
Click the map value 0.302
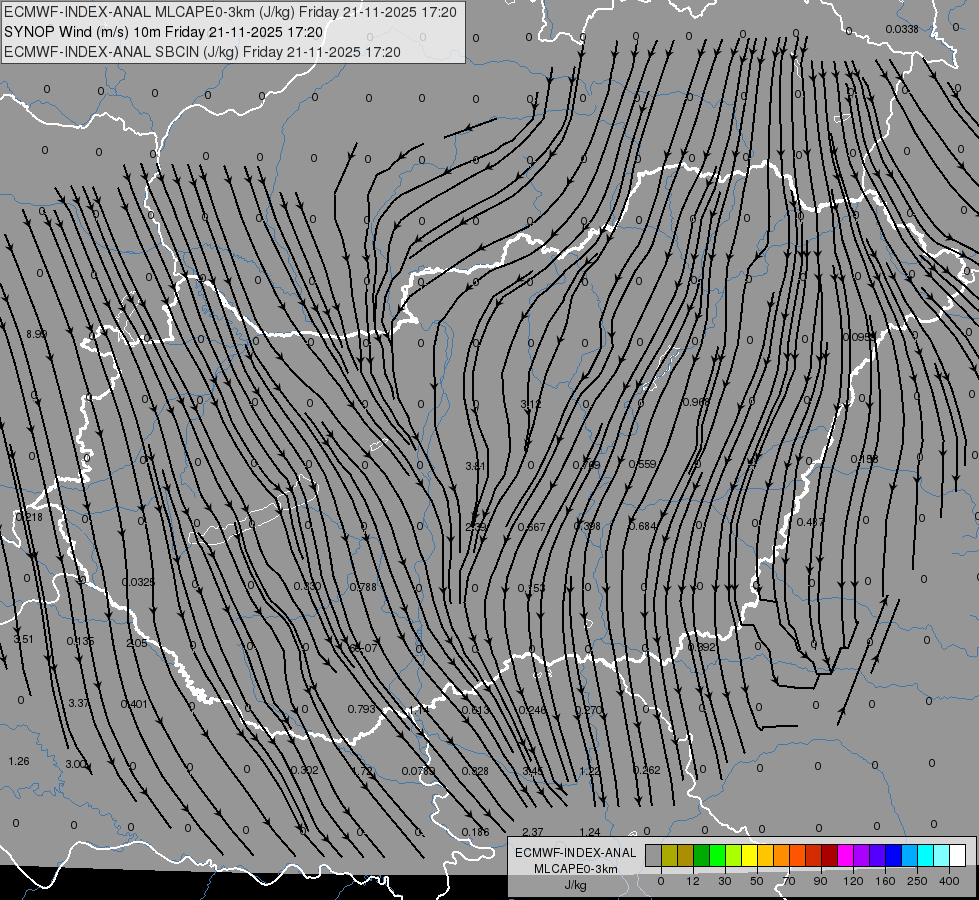pyautogui.click(x=305, y=770)
